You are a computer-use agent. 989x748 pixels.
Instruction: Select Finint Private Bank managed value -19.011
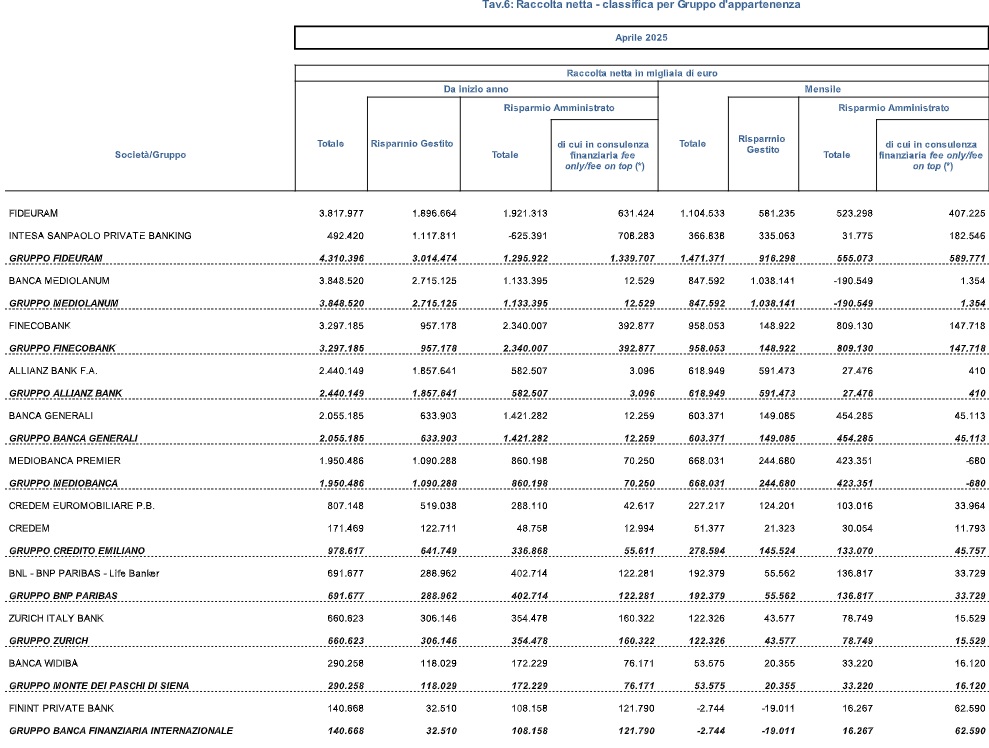tap(778, 708)
